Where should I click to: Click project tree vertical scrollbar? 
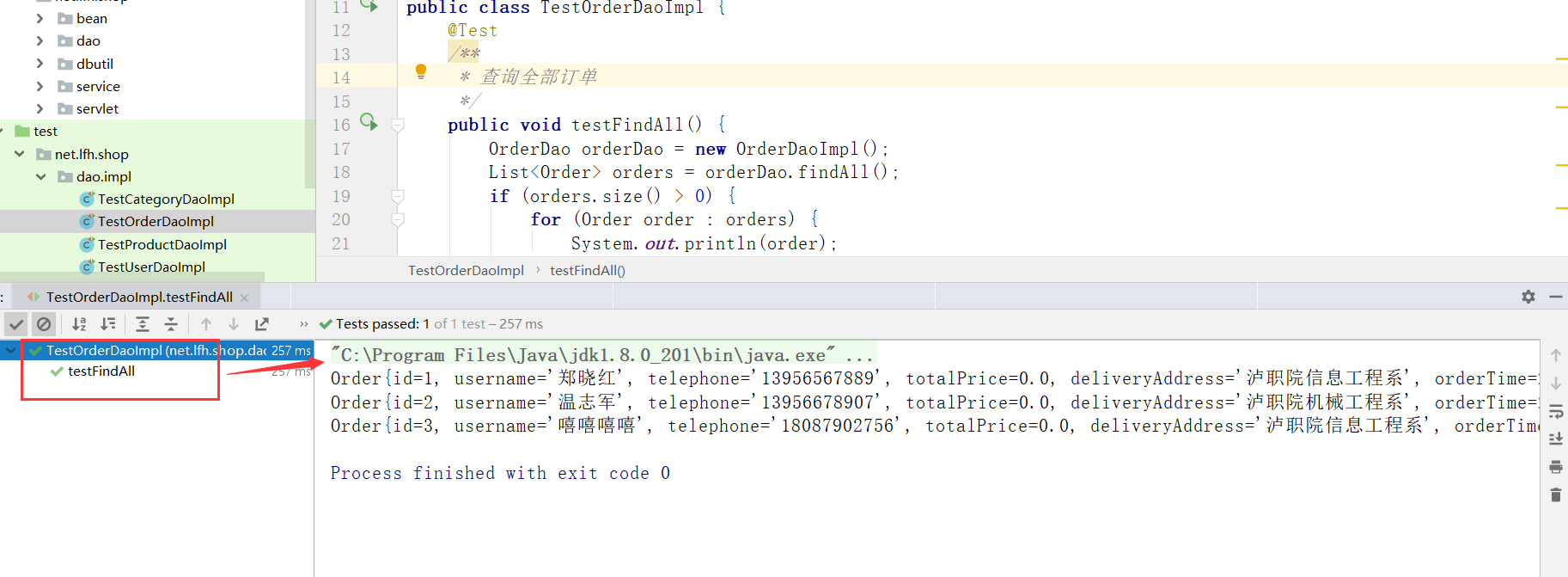point(310,95)
